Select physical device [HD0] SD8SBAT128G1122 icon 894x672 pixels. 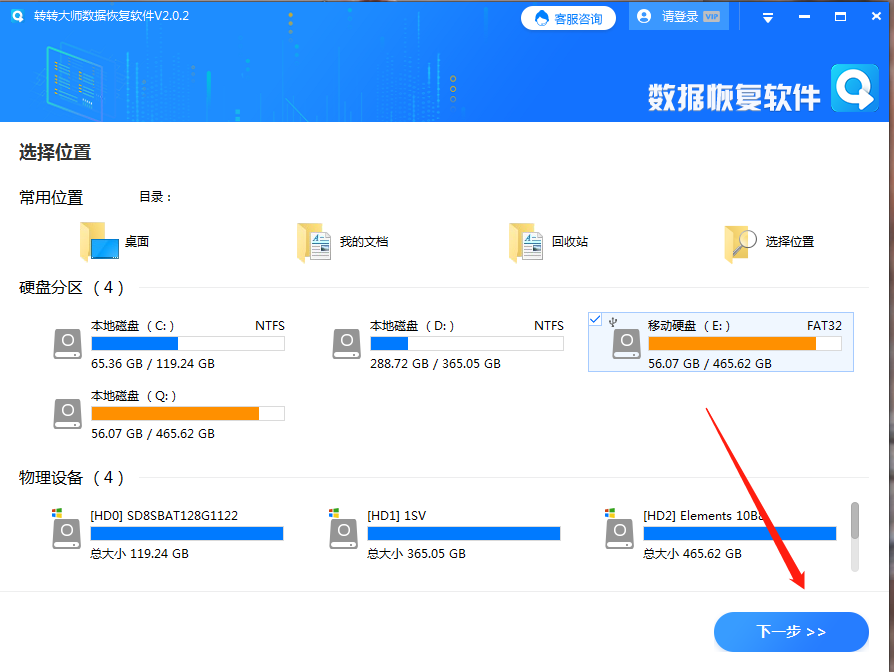(66, 533)
